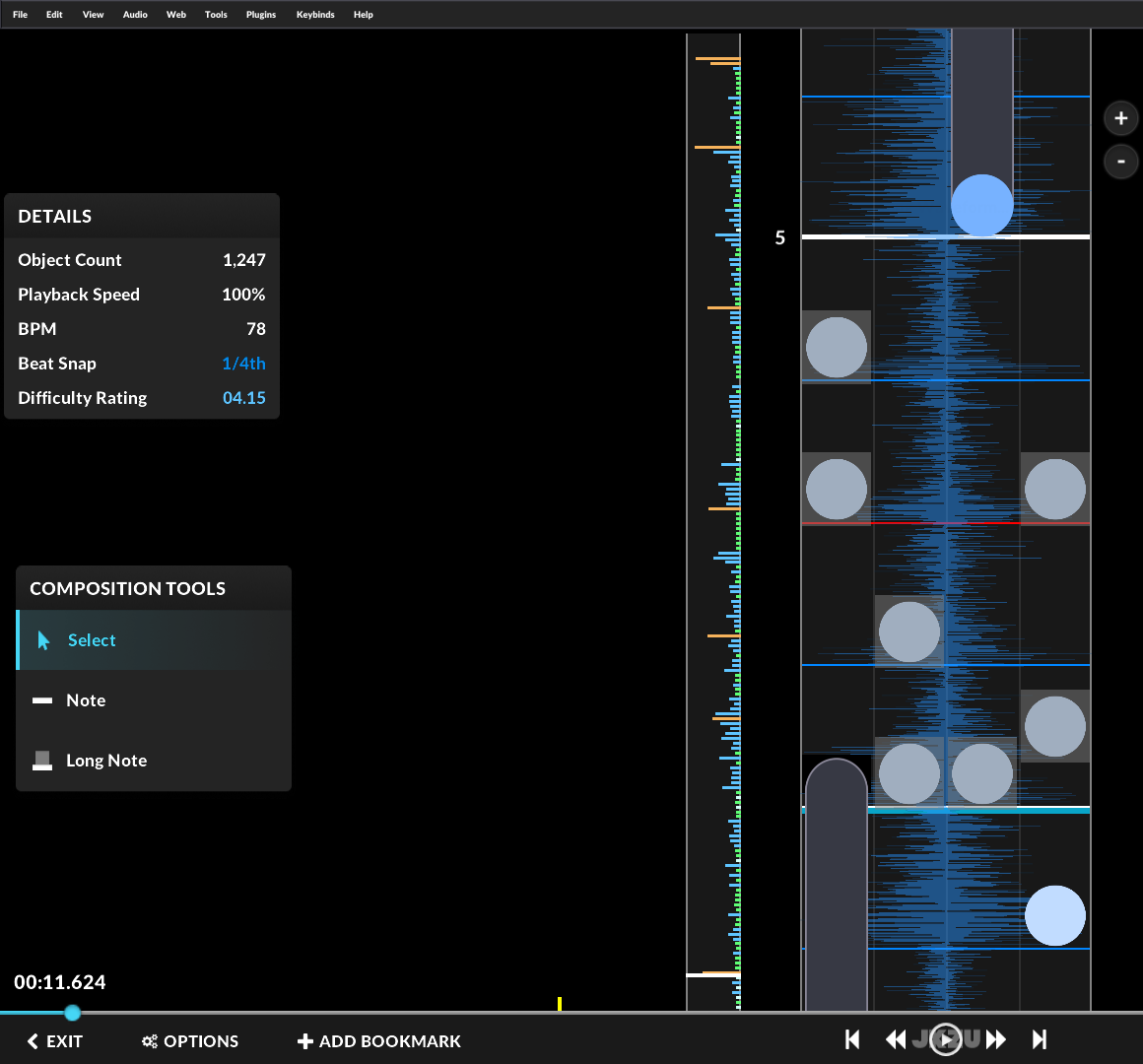
Task: Select the Note composition tool
Action: (86, 700)
